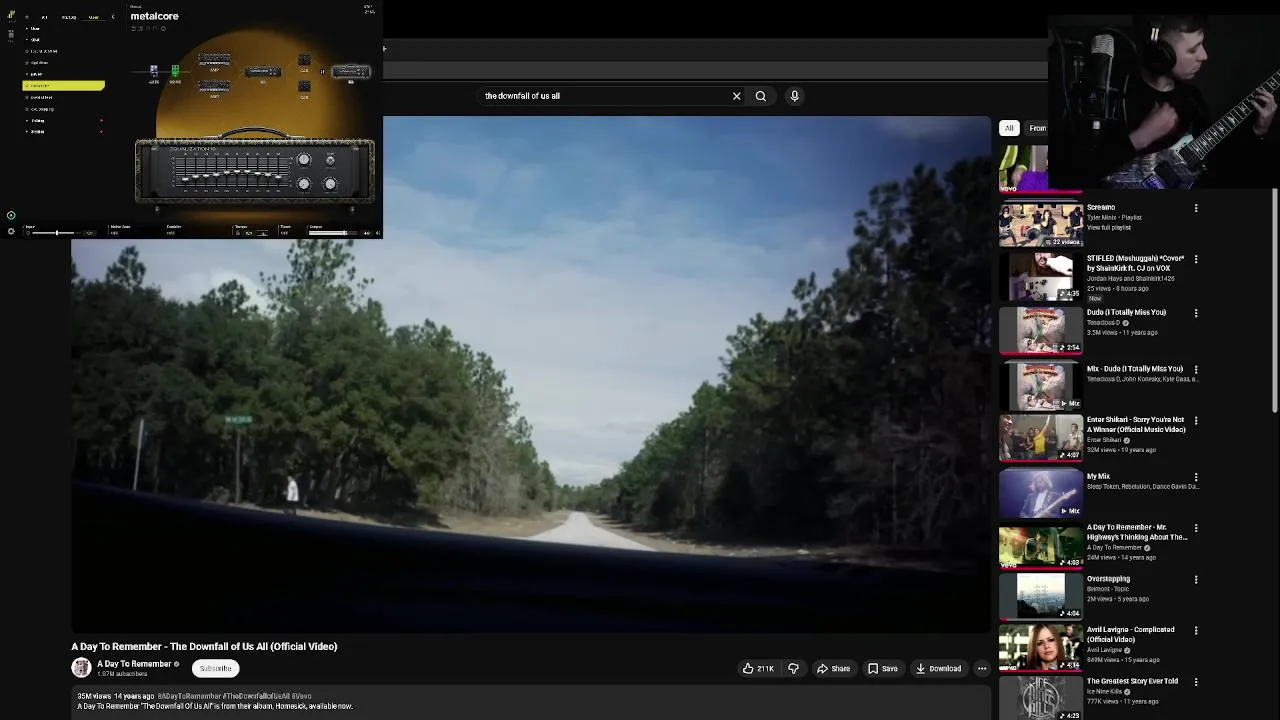Select the Gate pedal in signal chain
Viewport: 1280px width, 720px height.
tap(154, 71)
